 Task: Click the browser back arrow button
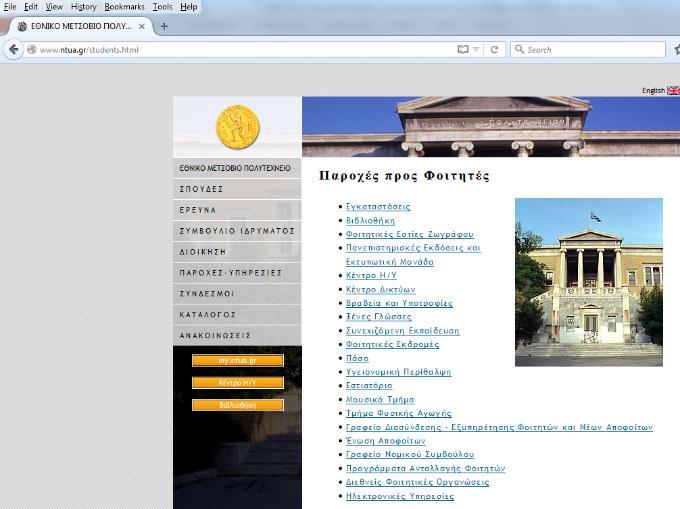pyautogui.click(x=13, y=49)
